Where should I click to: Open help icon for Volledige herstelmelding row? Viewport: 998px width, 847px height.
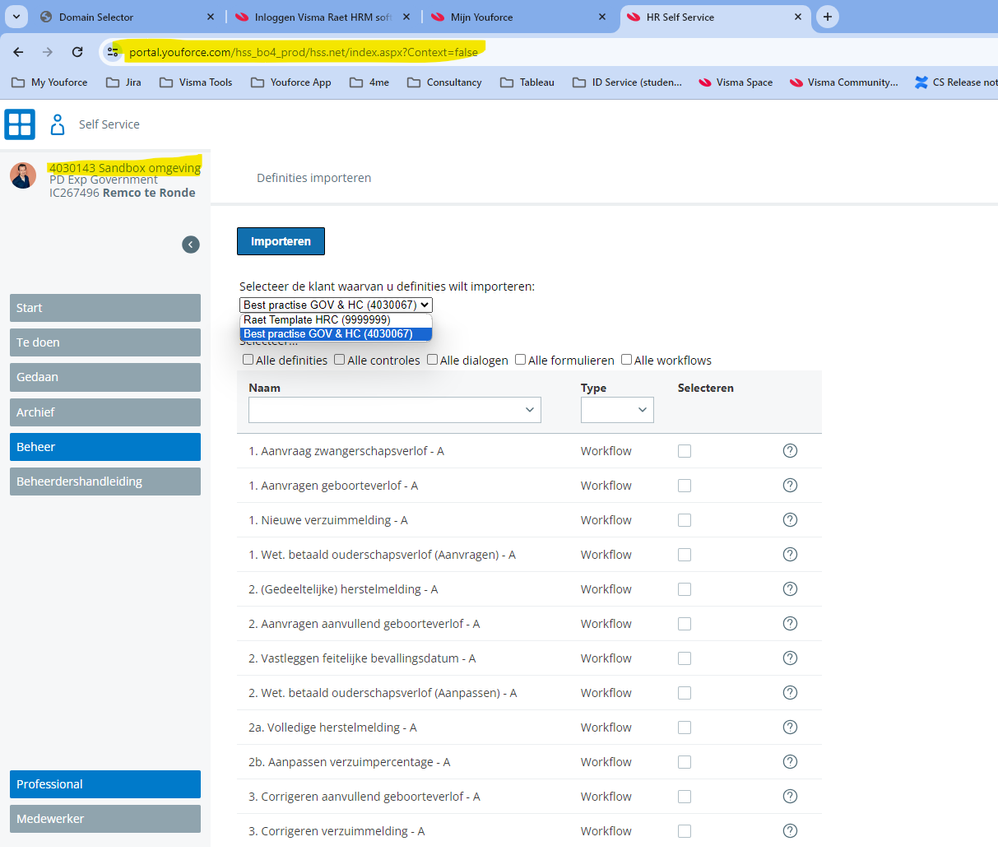(x=790, y=727)
